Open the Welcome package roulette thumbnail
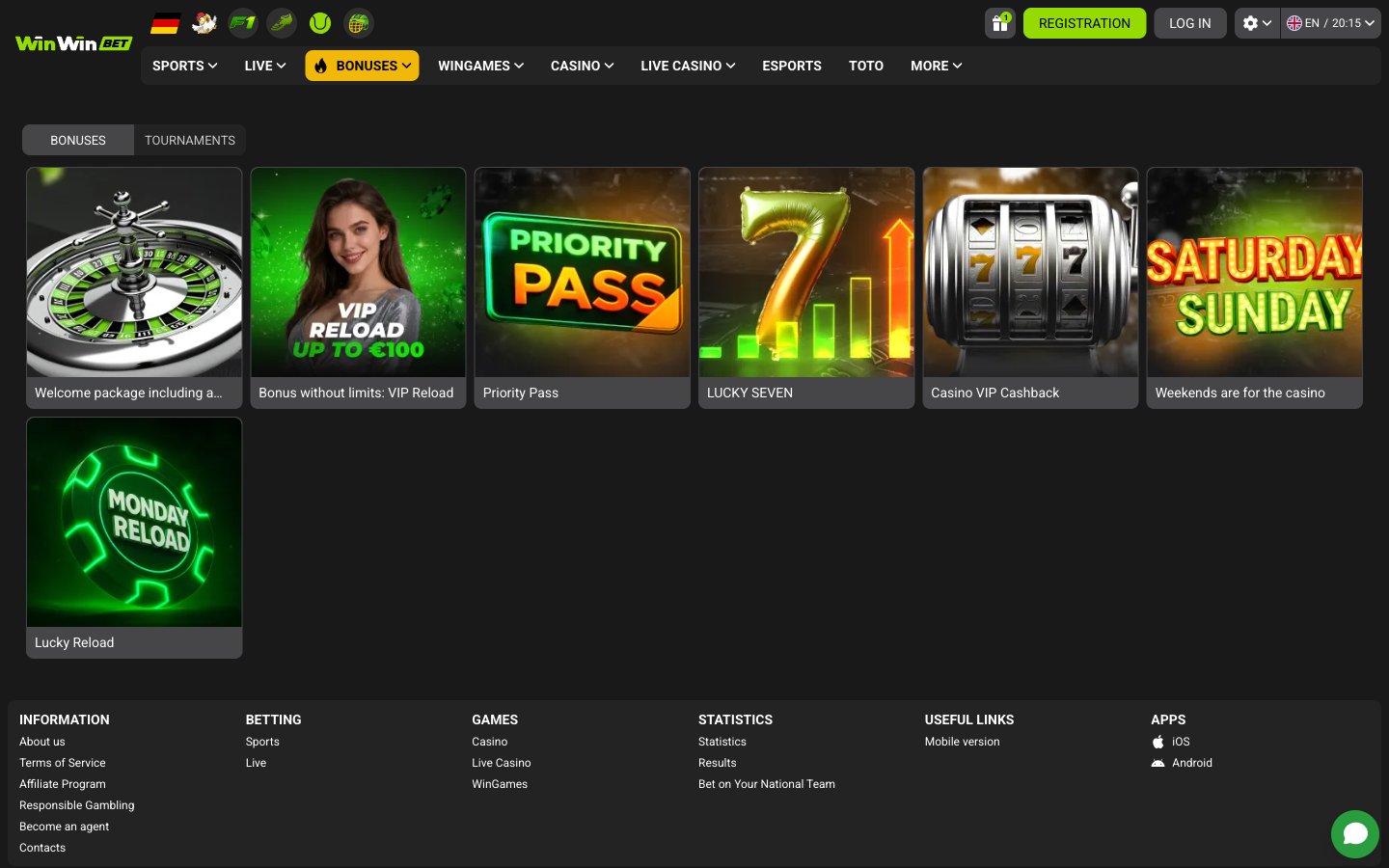This screenshot has width=1389, height=868. (x=134, y=272)
